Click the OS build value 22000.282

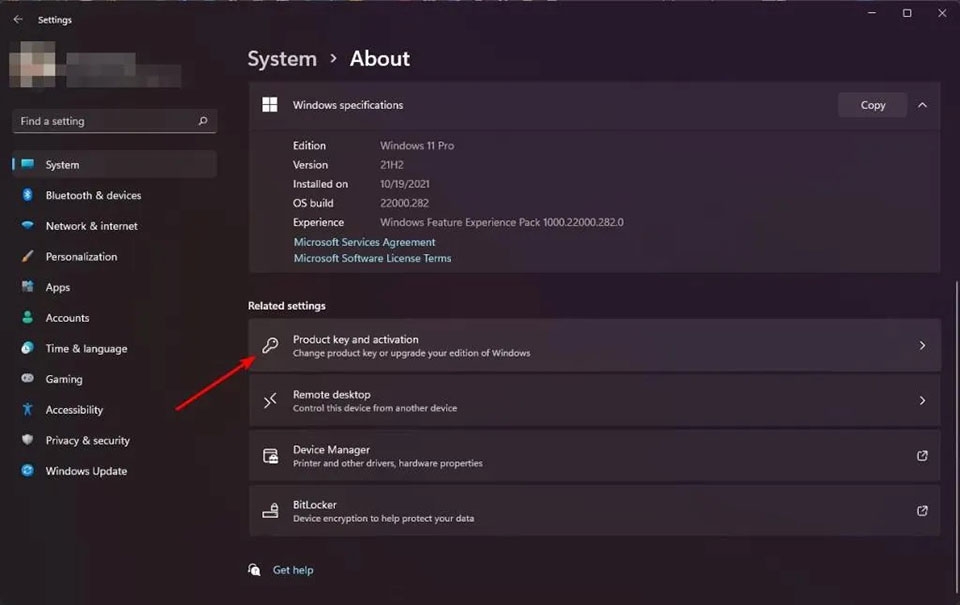(404, 203)
